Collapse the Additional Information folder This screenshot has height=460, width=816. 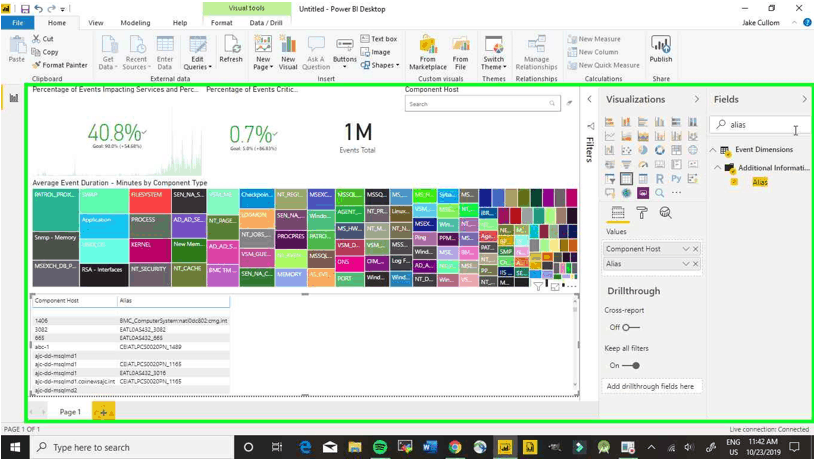point(718,168)
